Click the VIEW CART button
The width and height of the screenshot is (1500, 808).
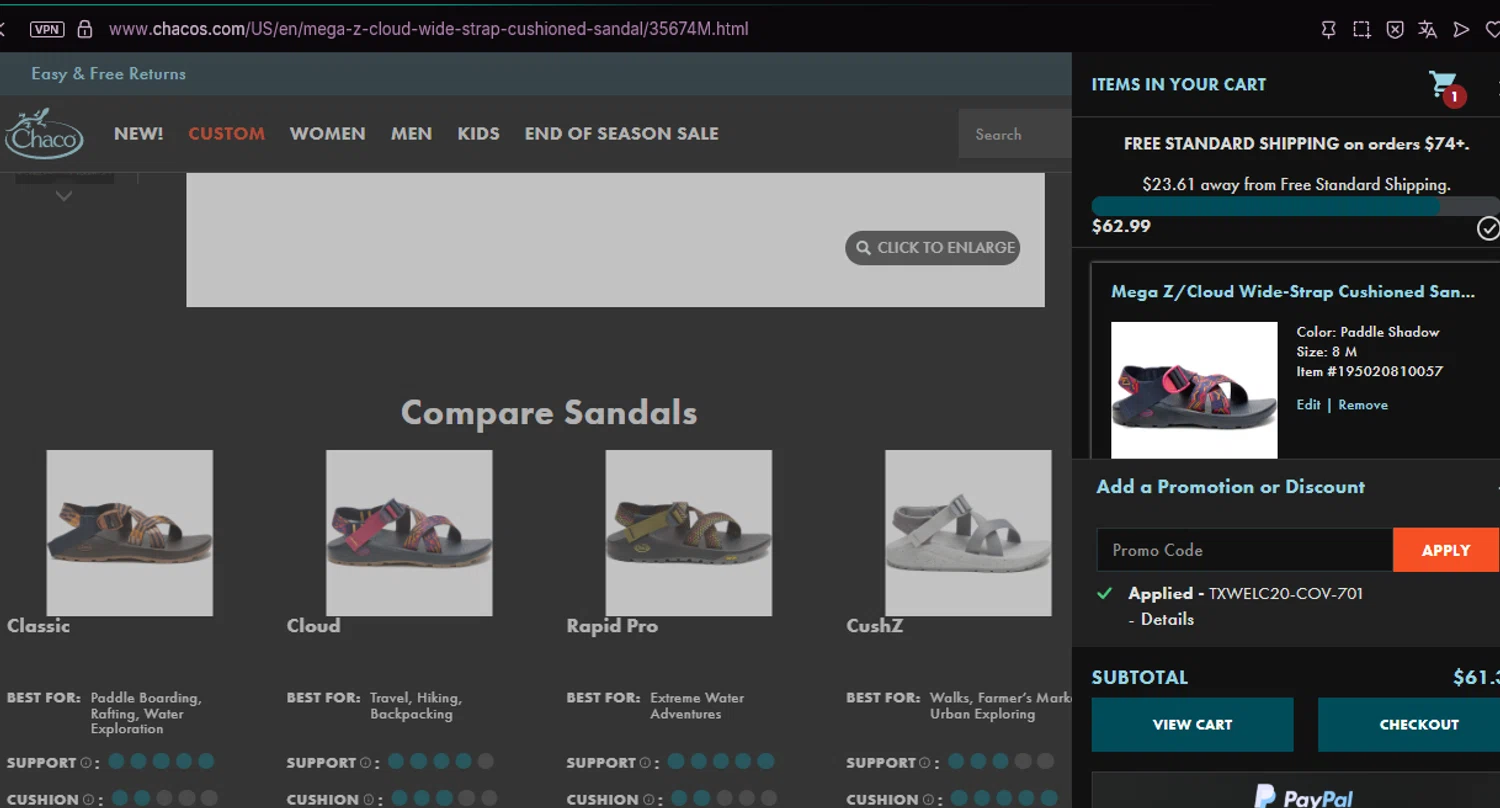[x=1192, y=725]
